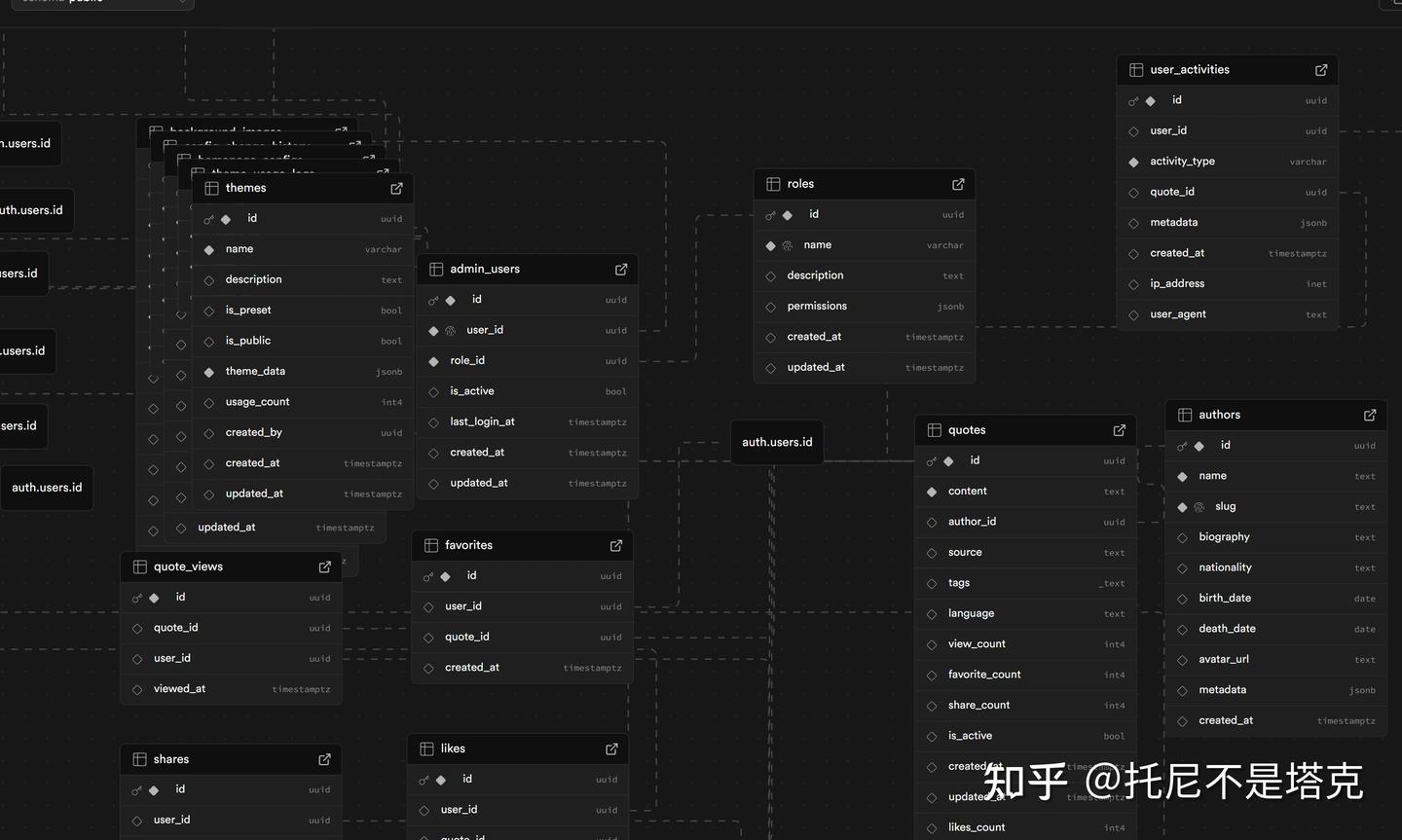
Task: Click the primary key icon in quotes id row
Action: pos(932,461)
